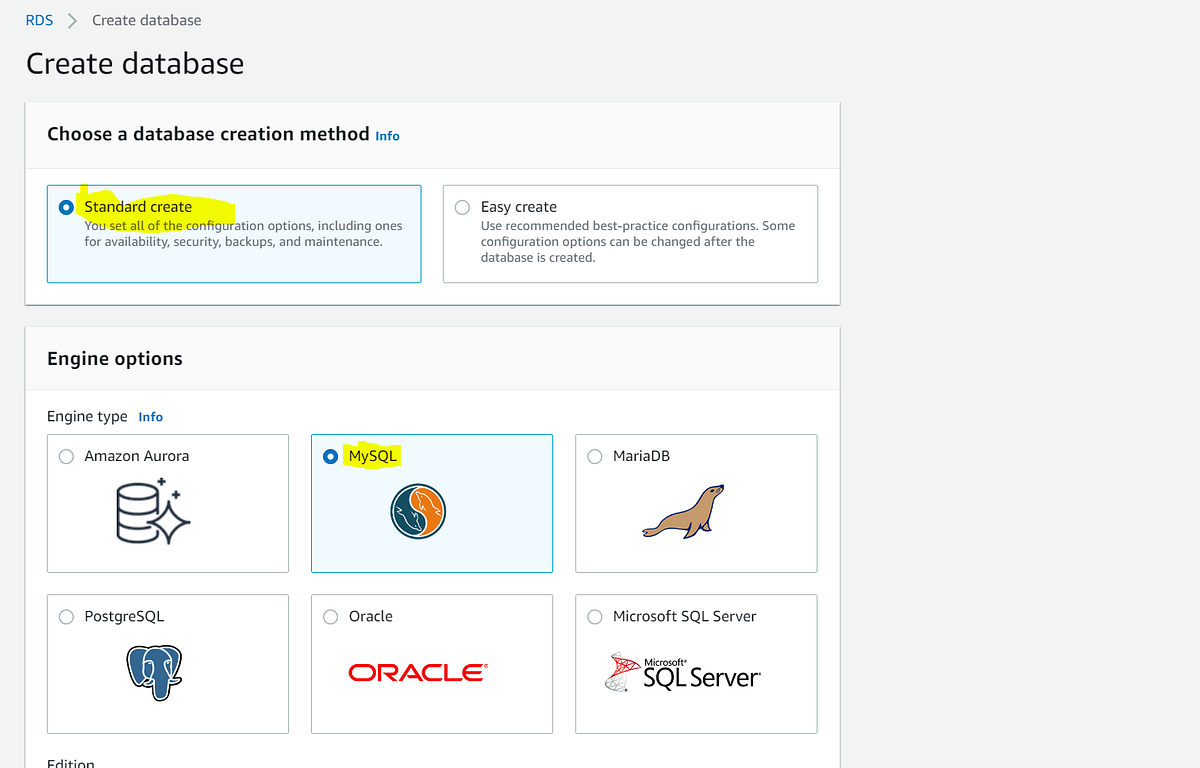The image size is (1200, 768).
Task: Select the MariaDB radio button
Action: 594,456
